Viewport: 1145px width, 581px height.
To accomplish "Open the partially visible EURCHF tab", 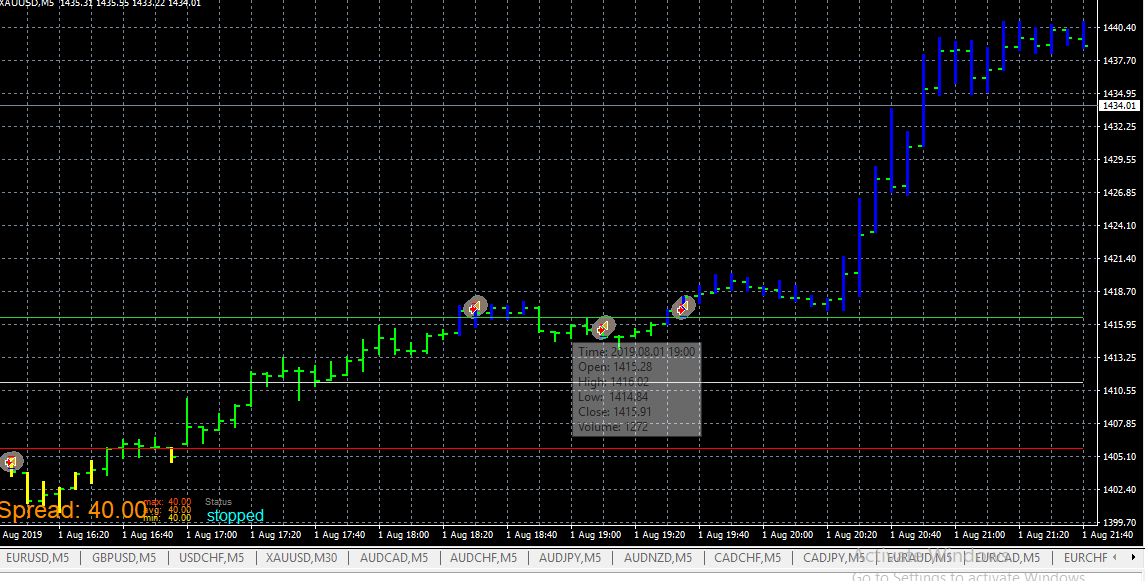I will coord(1085,558).
